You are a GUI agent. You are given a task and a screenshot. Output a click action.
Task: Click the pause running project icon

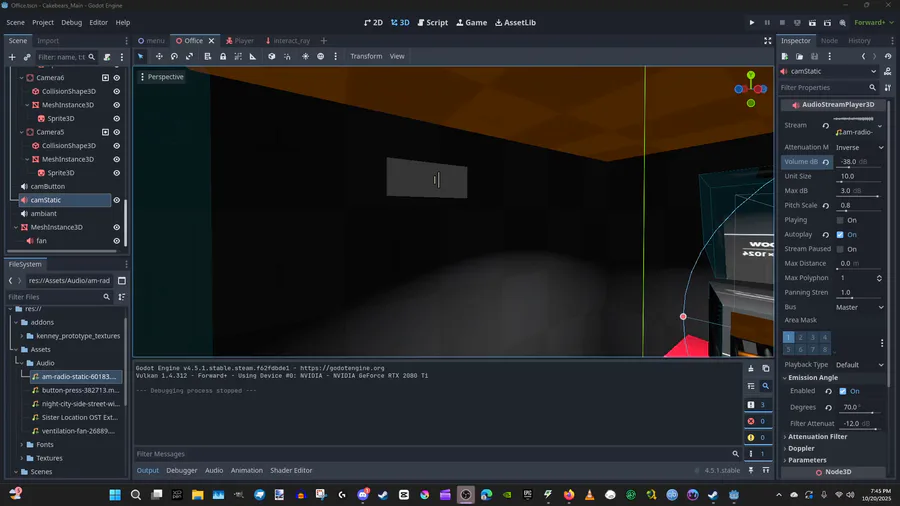click(x=767, y=22)
